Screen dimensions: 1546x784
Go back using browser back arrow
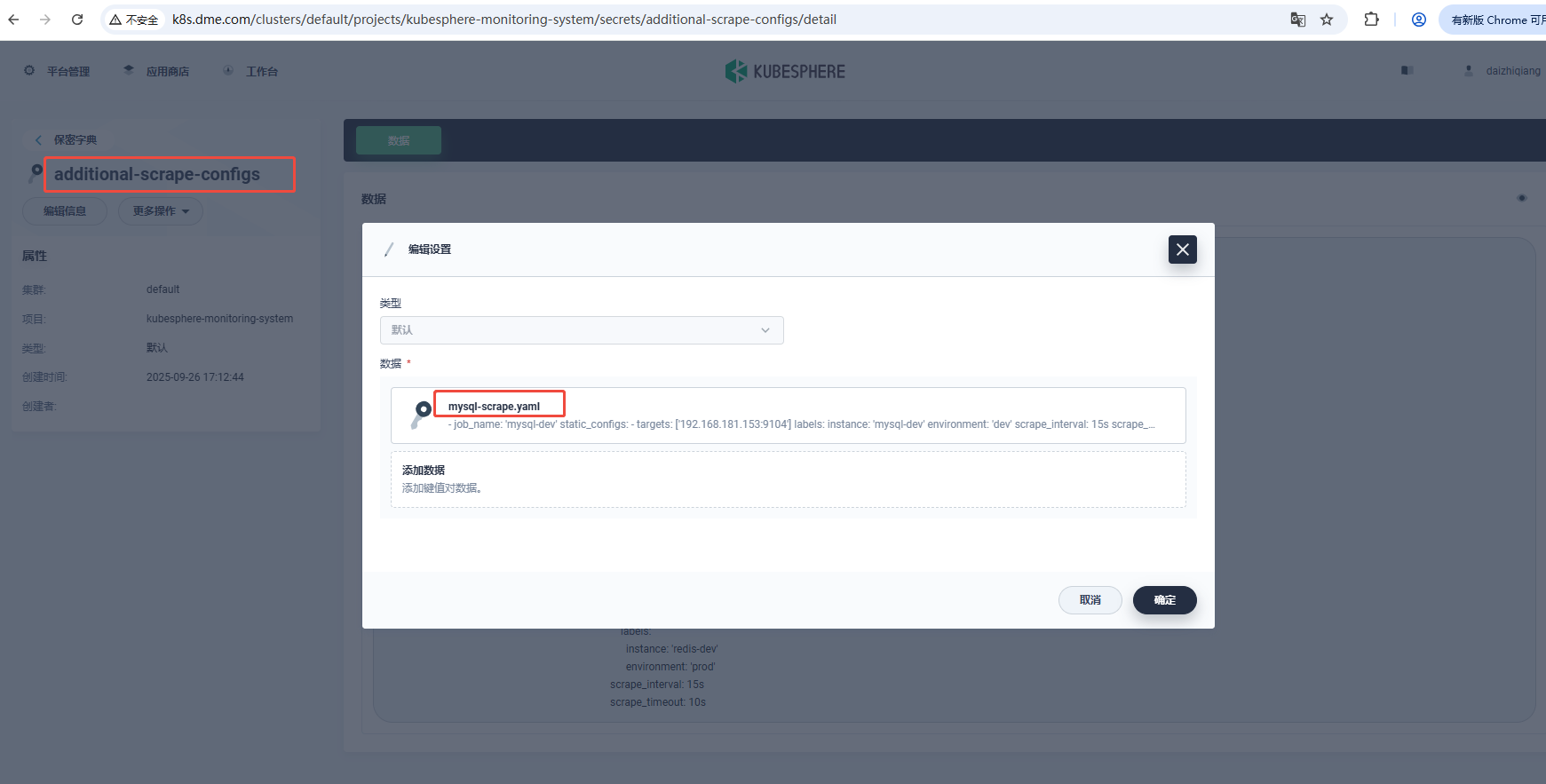(x=14, y=20)
